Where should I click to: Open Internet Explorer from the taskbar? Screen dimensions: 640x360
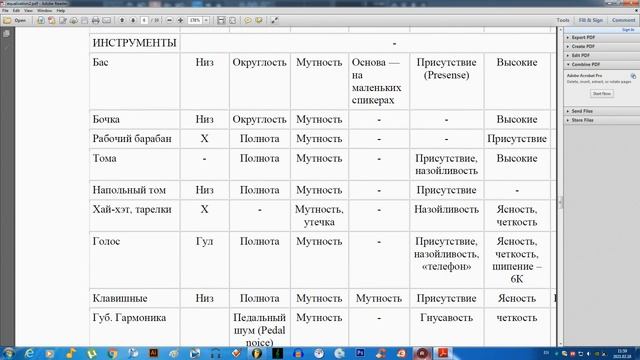click(x=29, y=353)
